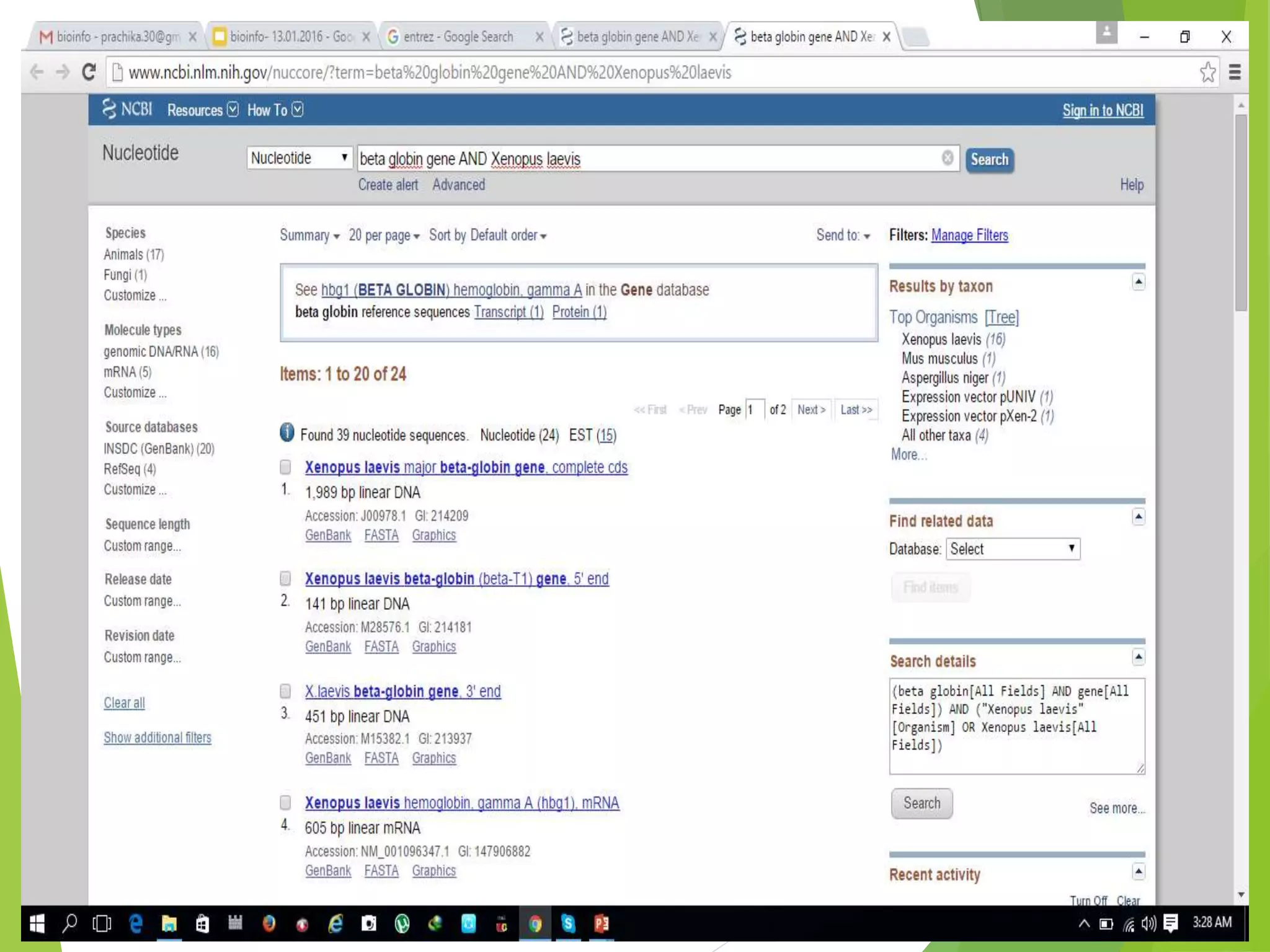
Task: Collapse the Search details panel arrow
Action: [x=1138, y=656]
